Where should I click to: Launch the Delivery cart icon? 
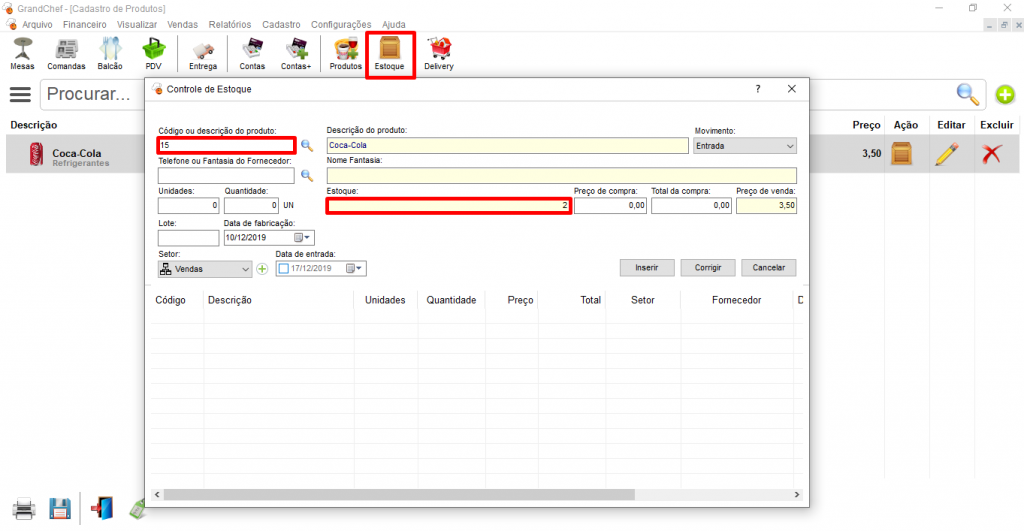[438, 53]
